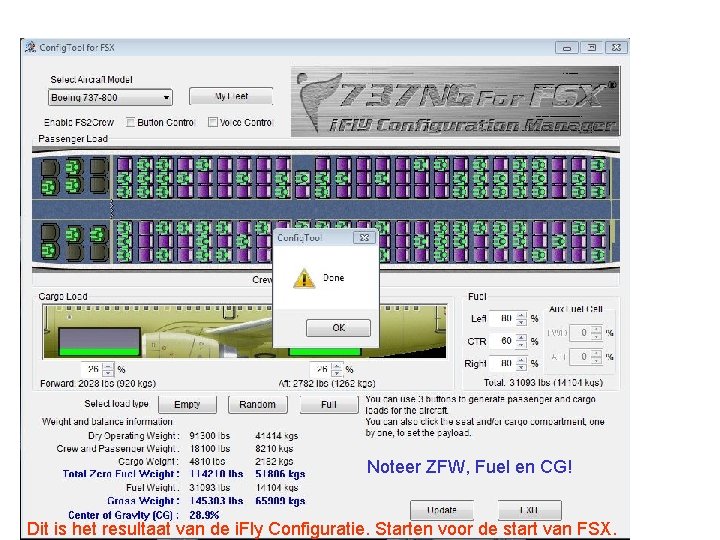Increase CTR fuel tank percentage
720x540 pixels.
(x=521, y=338)
